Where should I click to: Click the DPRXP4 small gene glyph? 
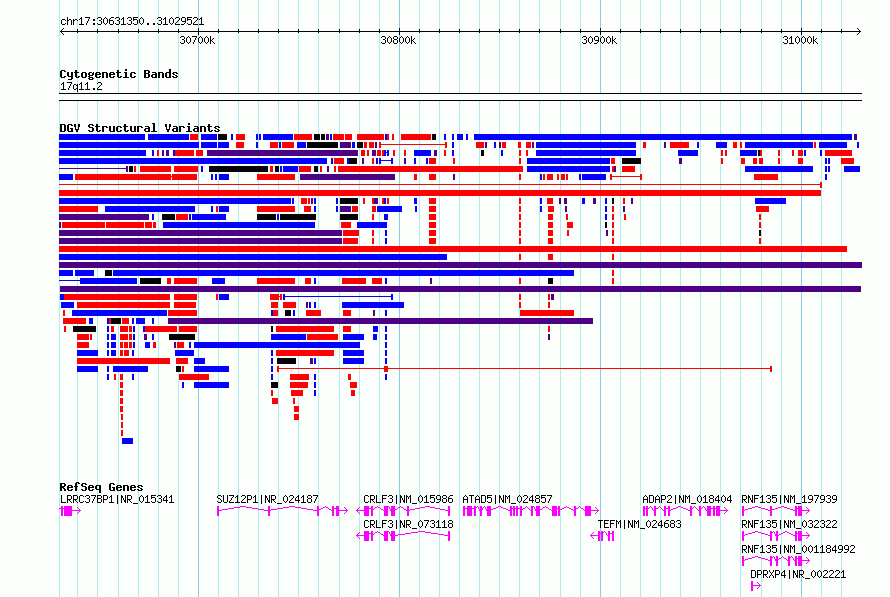[x=755, y=586]
